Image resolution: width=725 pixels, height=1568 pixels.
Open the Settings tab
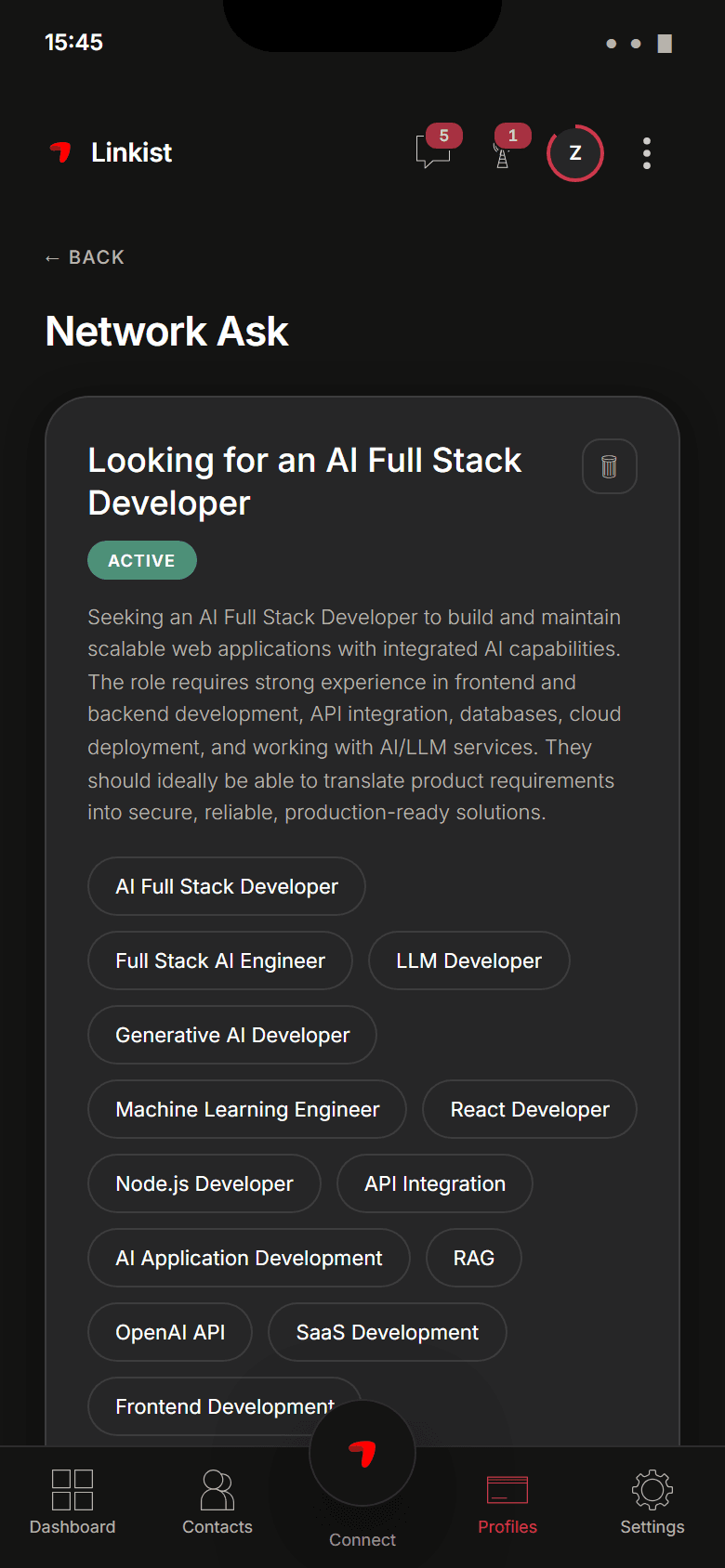652,1502
